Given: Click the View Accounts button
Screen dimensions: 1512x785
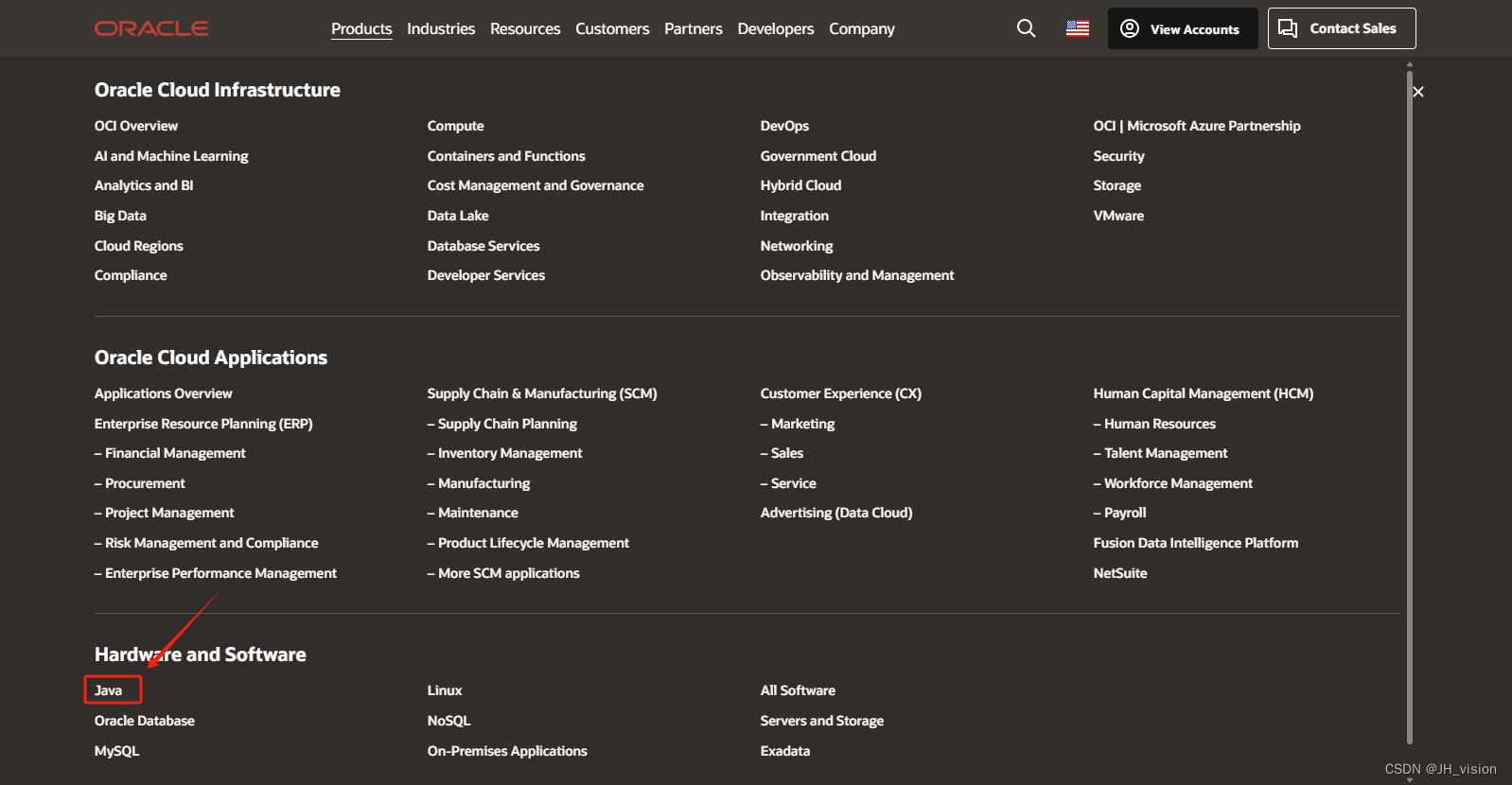Looking at the screenshot, I should click(x=1183, y=28).
